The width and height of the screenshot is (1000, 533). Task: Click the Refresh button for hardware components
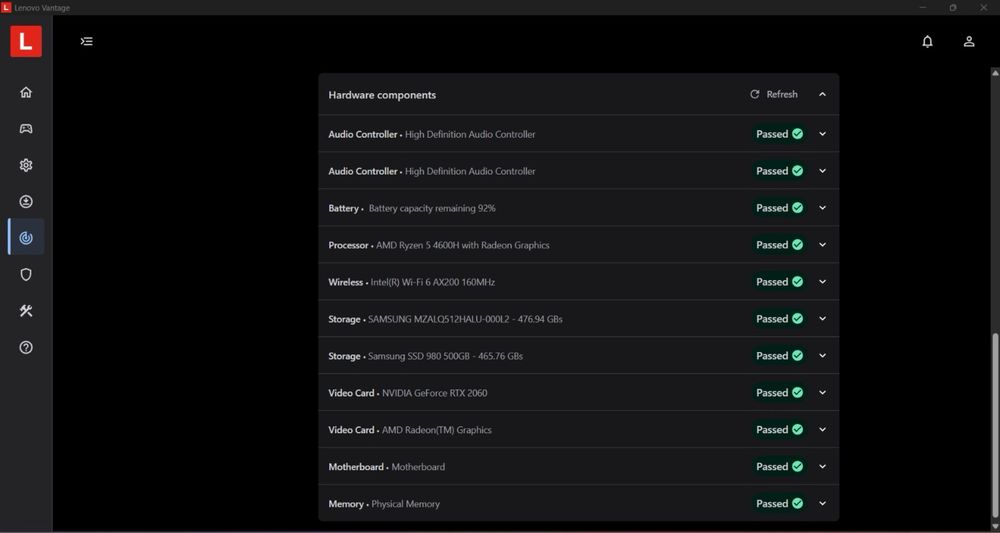774,94
